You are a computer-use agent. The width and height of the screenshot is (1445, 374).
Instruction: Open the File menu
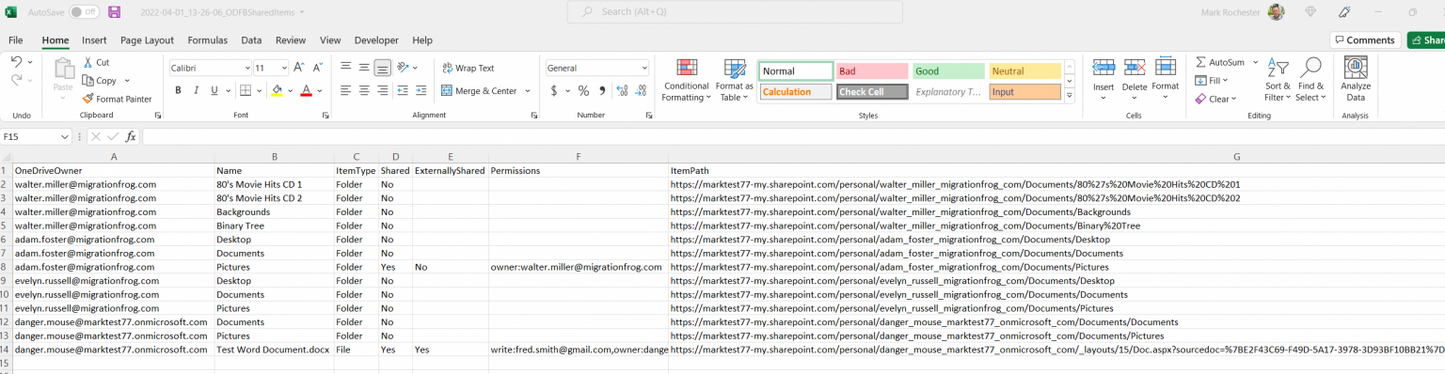tap(16, 40)
